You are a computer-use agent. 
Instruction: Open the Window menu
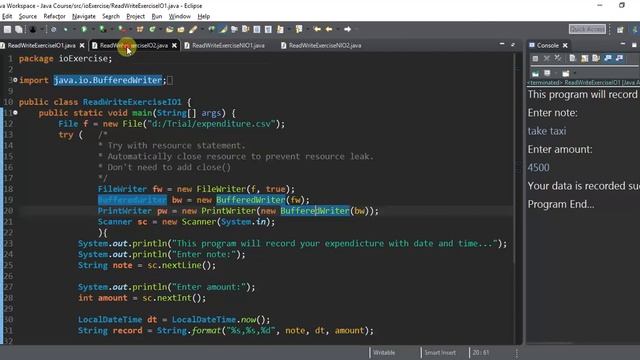(180, 16)
